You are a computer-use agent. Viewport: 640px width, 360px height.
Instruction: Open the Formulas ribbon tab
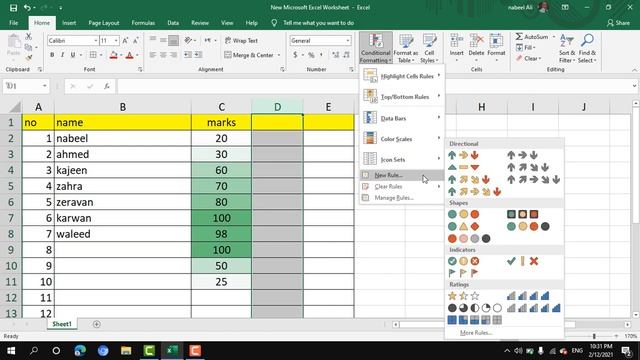pyautogui.click(x=143, y=23)
